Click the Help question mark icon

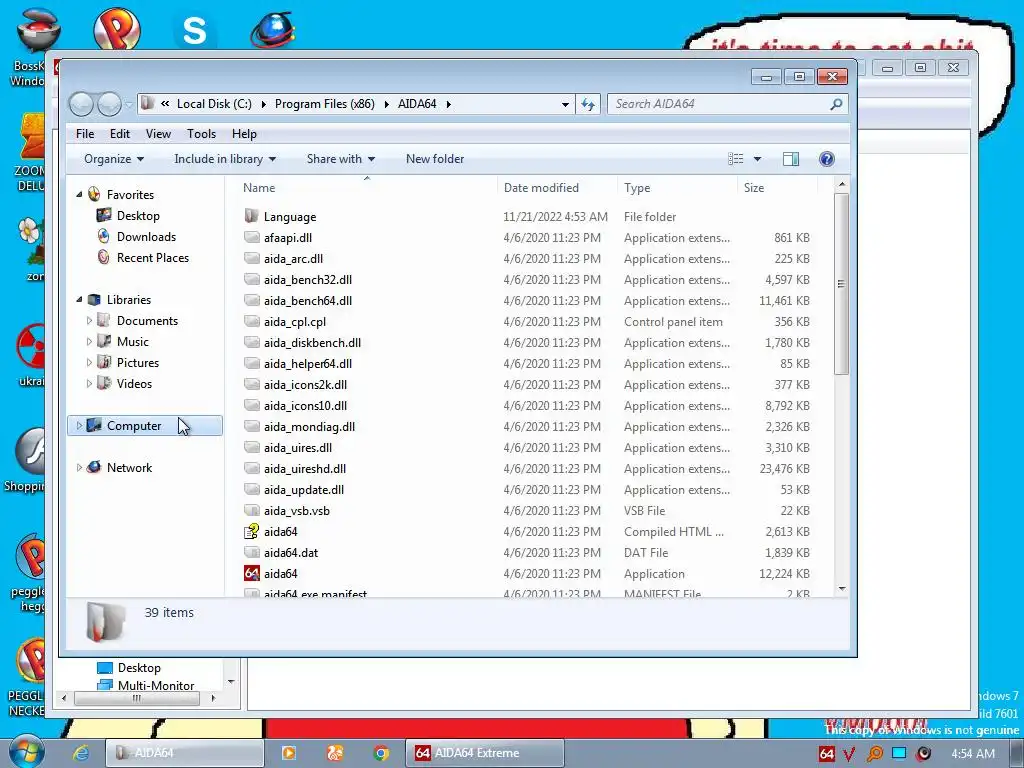click(x=826, y=159)
